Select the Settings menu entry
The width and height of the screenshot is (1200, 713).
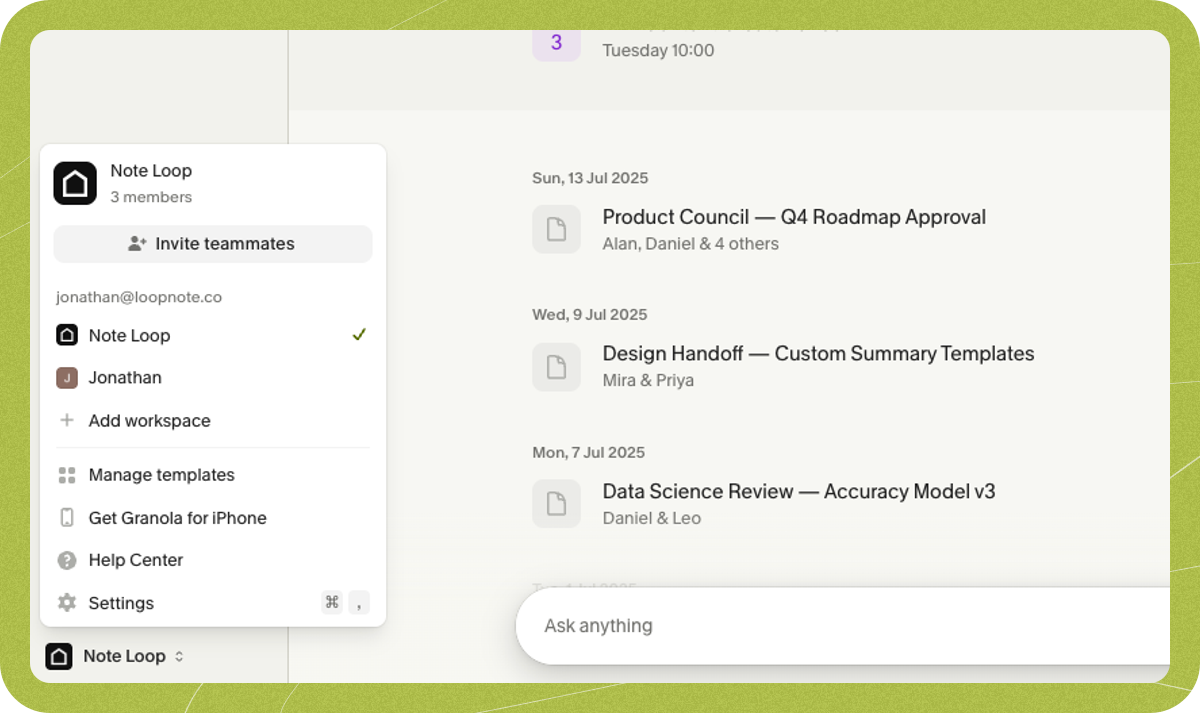click(x=121, y=602)
